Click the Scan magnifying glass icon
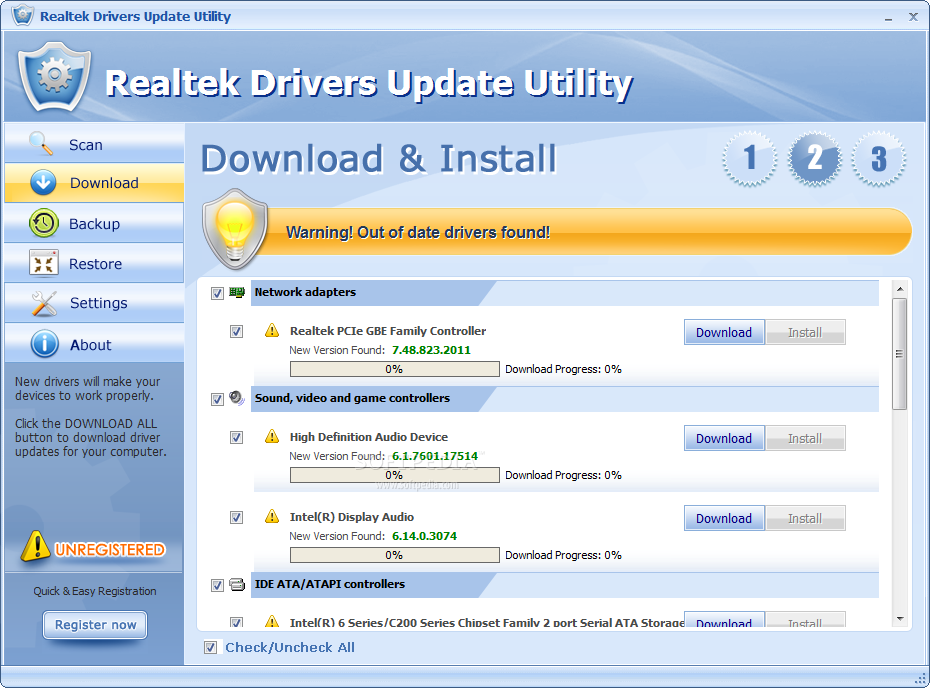930x688 pixels. pos(41,144)
